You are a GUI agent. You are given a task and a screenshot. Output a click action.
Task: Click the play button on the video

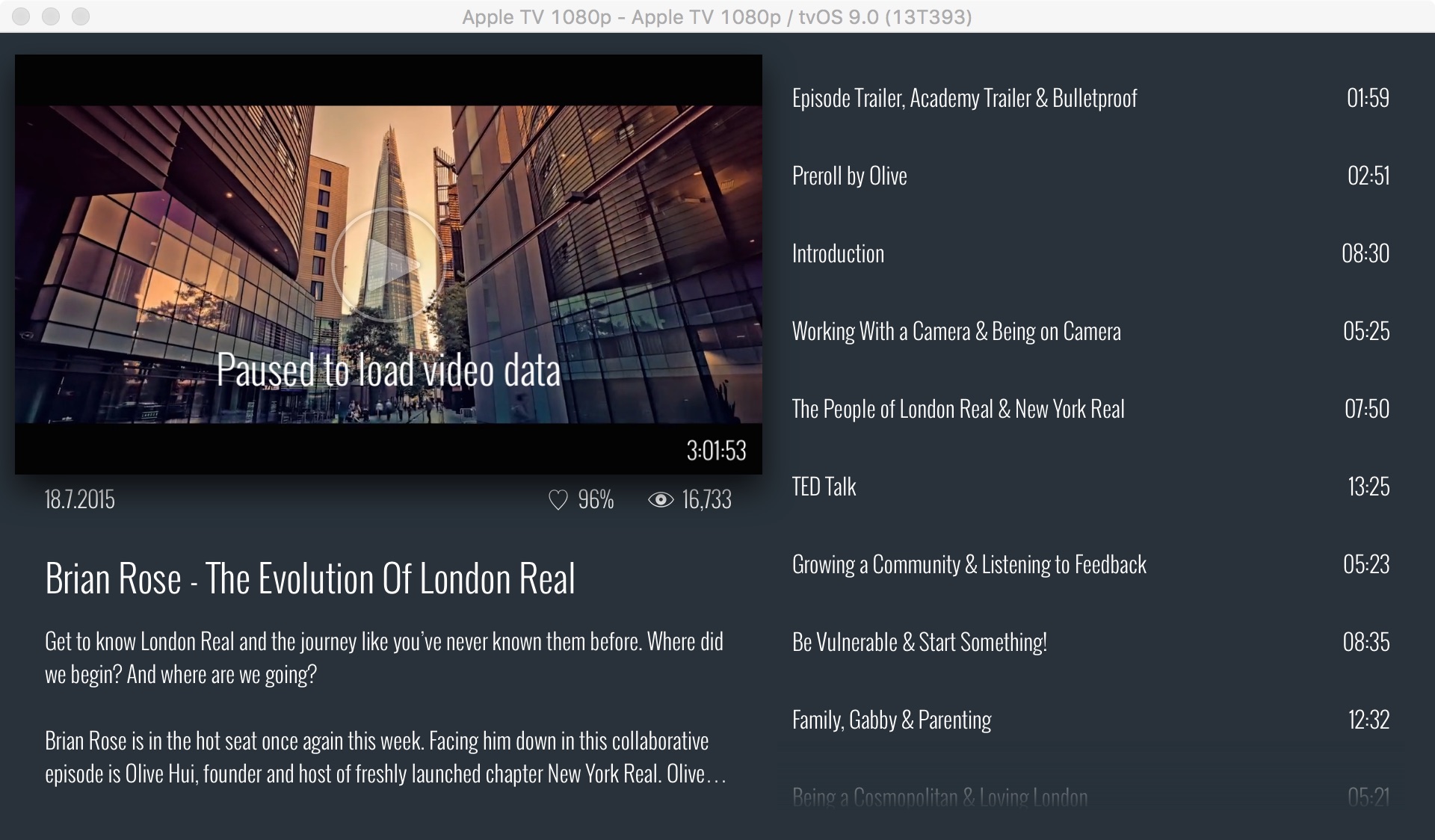(388, 265)
